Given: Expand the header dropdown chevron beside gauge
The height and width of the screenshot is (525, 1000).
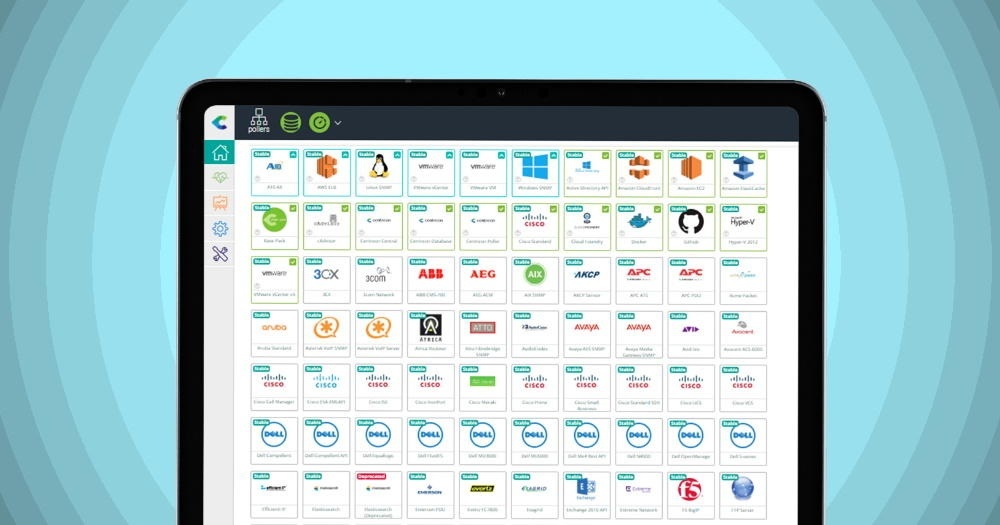Looking at the screenshot, I should coord(338,122).
